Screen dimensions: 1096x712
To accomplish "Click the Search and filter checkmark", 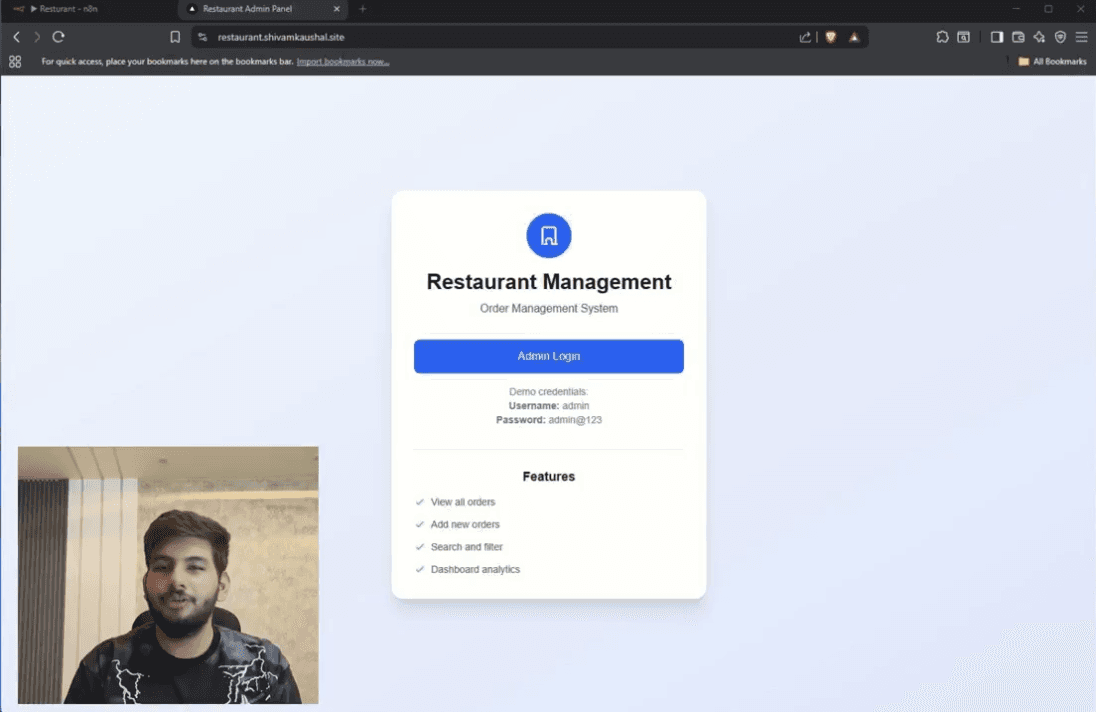I will point(419,547).
